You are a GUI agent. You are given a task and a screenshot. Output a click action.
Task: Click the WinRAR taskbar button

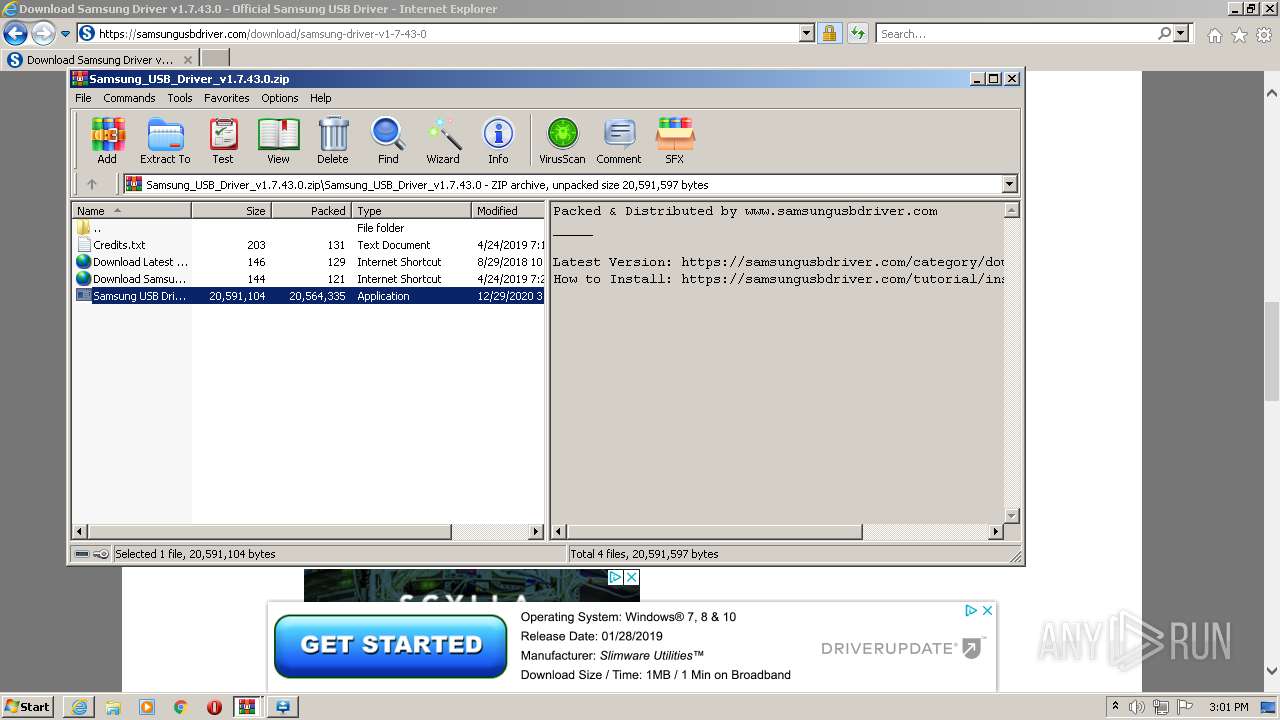pyautogui.click(x=248, y=707)
